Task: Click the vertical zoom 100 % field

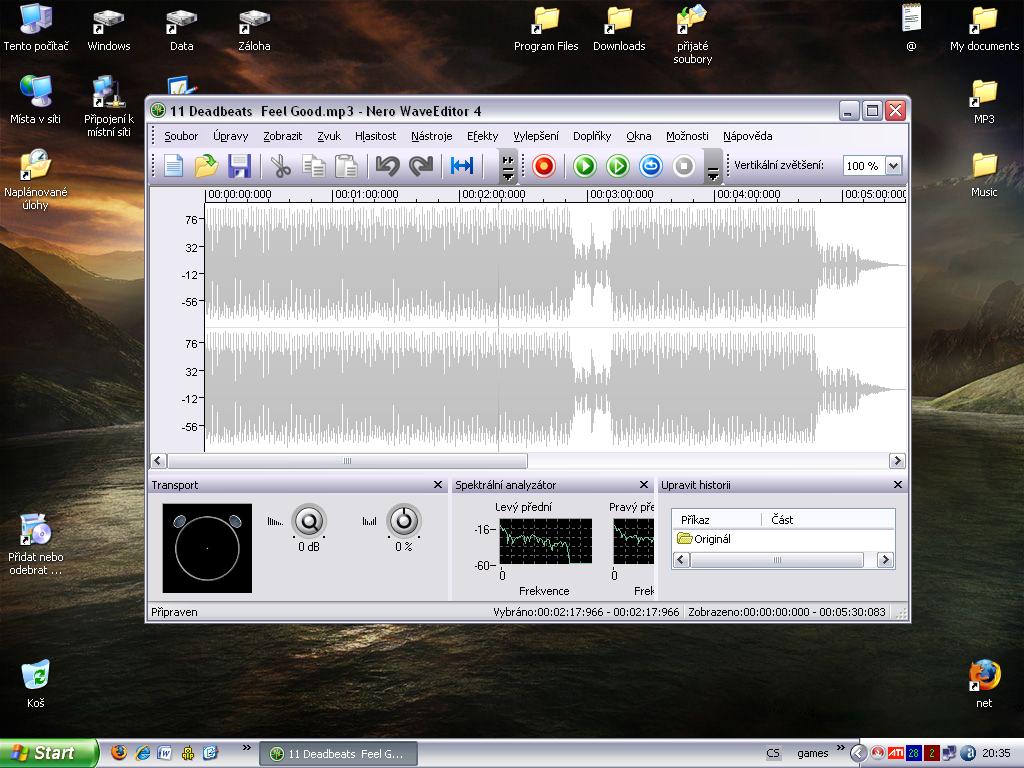Action: point(863,166)
